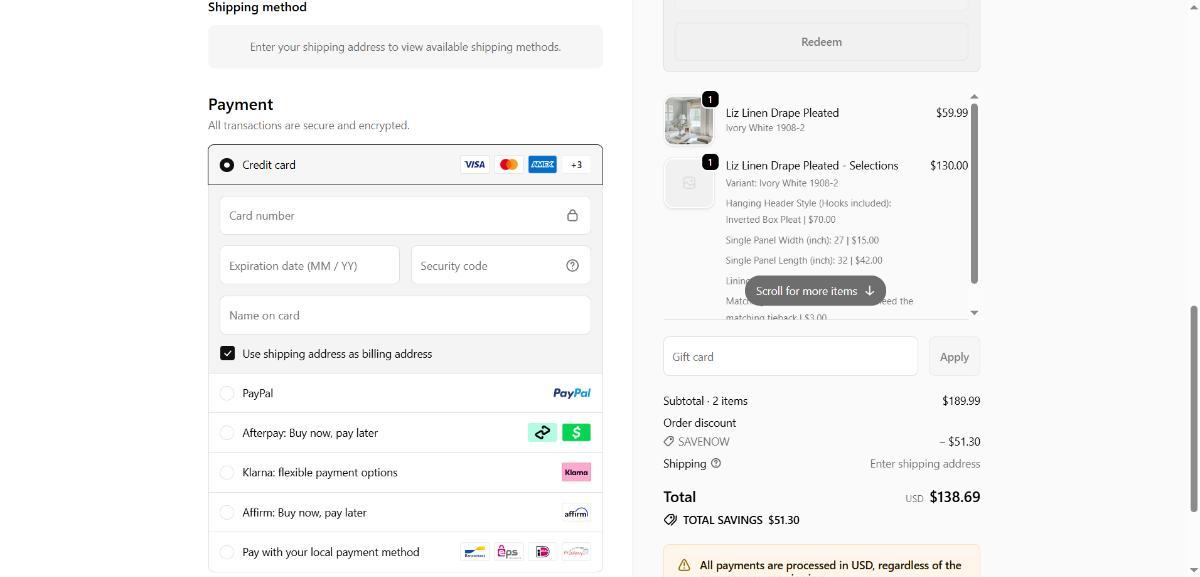Click the American Express icon
Image resolution: width=1200 pixels, height=577 pixels.
pyautogui.click(x=542, y=165)
